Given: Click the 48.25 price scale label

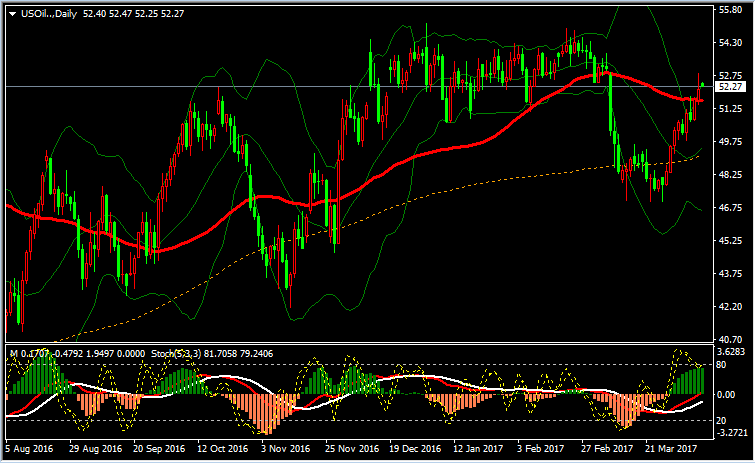Looking at the screenshot, I should [x=730, y=175].
